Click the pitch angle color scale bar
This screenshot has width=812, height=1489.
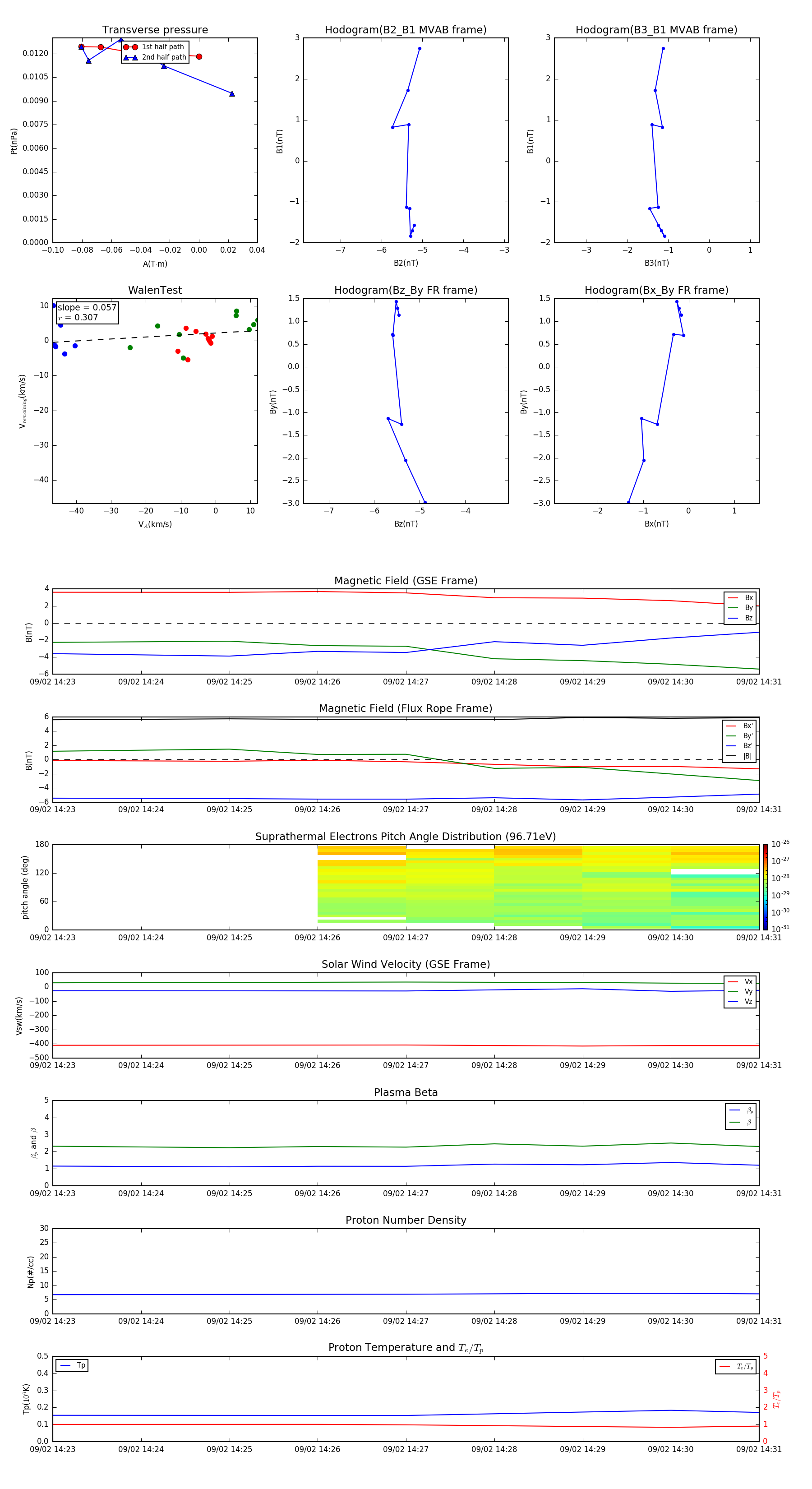[765, 887]
